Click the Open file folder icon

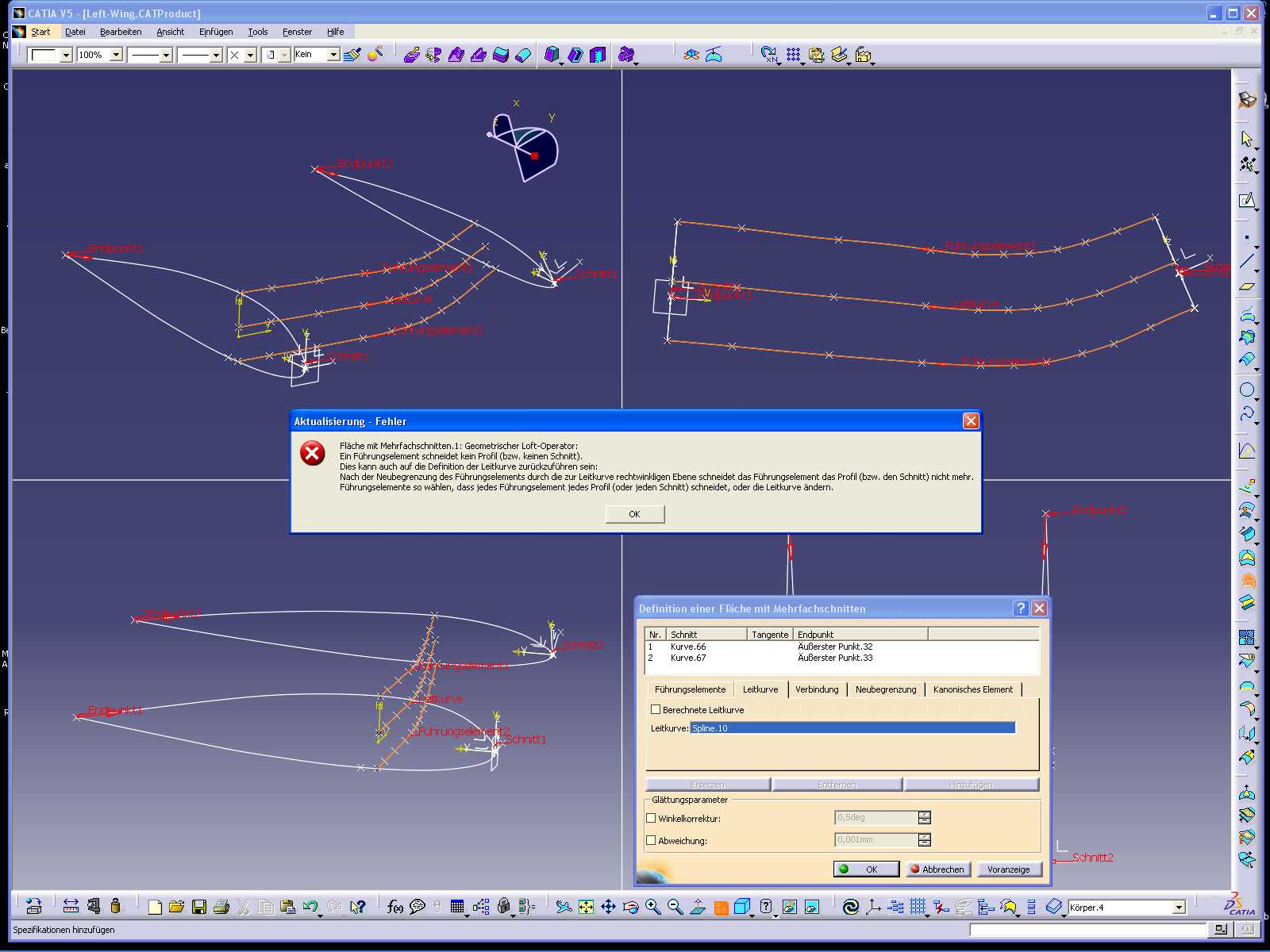coord(176,906)
